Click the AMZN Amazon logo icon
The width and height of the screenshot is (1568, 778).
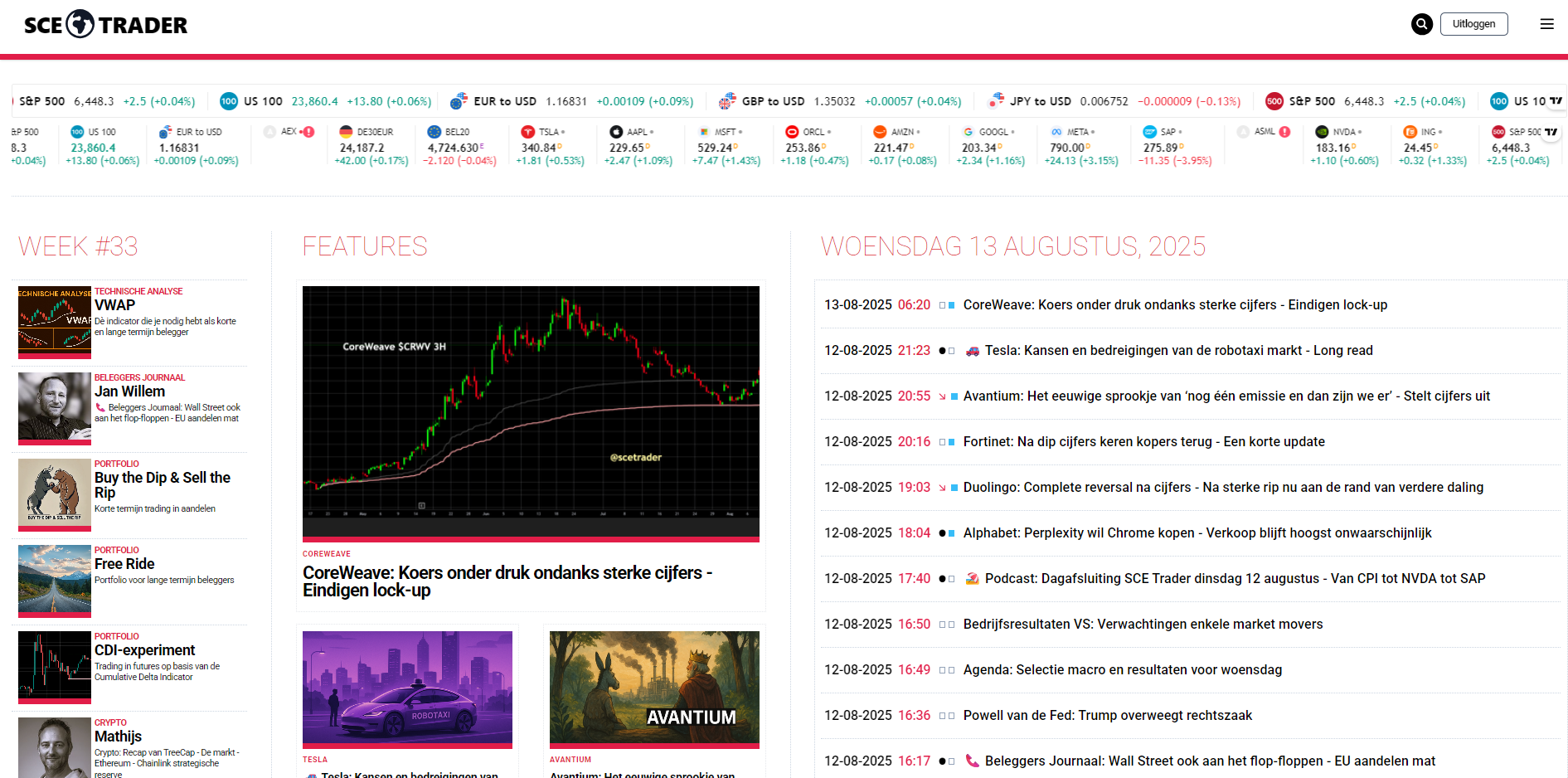(x=880, y=132)
